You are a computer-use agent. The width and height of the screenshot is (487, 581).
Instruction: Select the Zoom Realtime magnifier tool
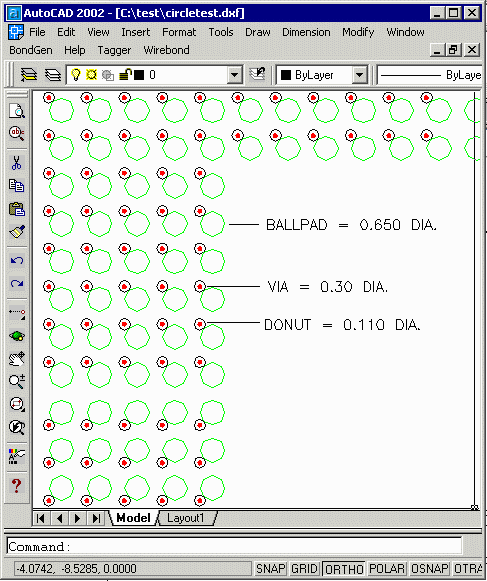[17, 381]
